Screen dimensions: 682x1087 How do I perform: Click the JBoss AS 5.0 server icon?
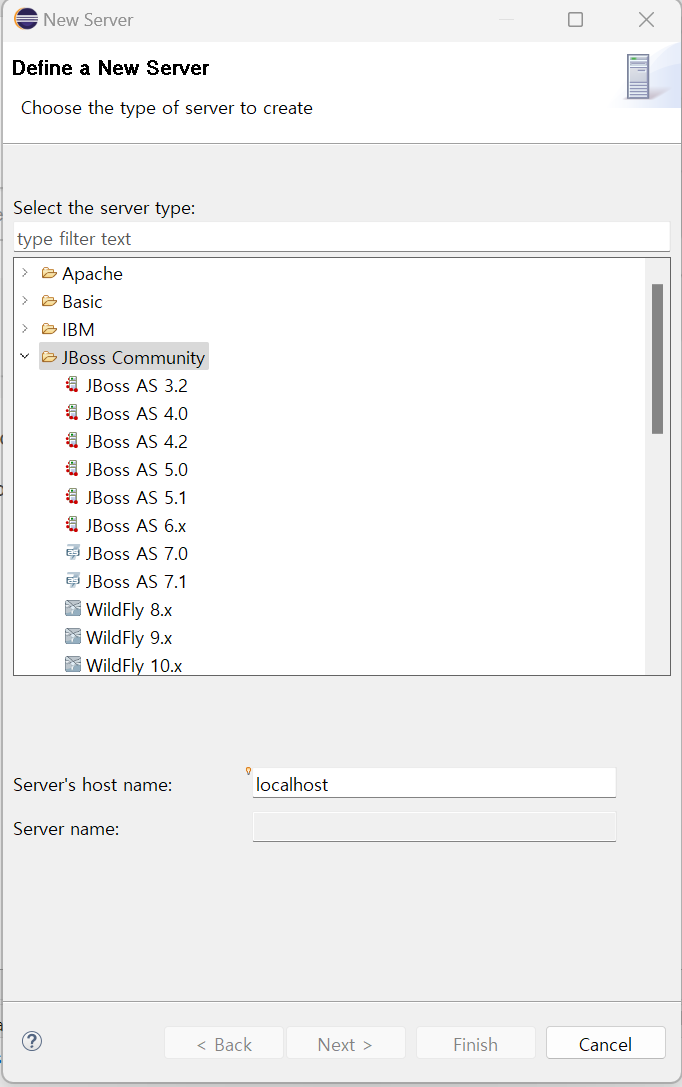pos(72,469)
